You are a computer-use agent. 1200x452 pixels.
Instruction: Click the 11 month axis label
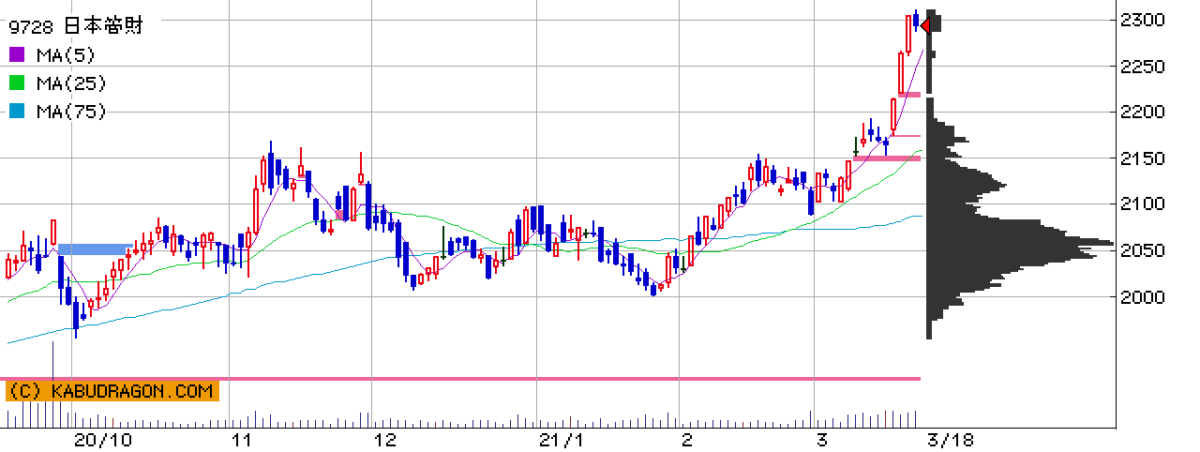coord(240,440)
